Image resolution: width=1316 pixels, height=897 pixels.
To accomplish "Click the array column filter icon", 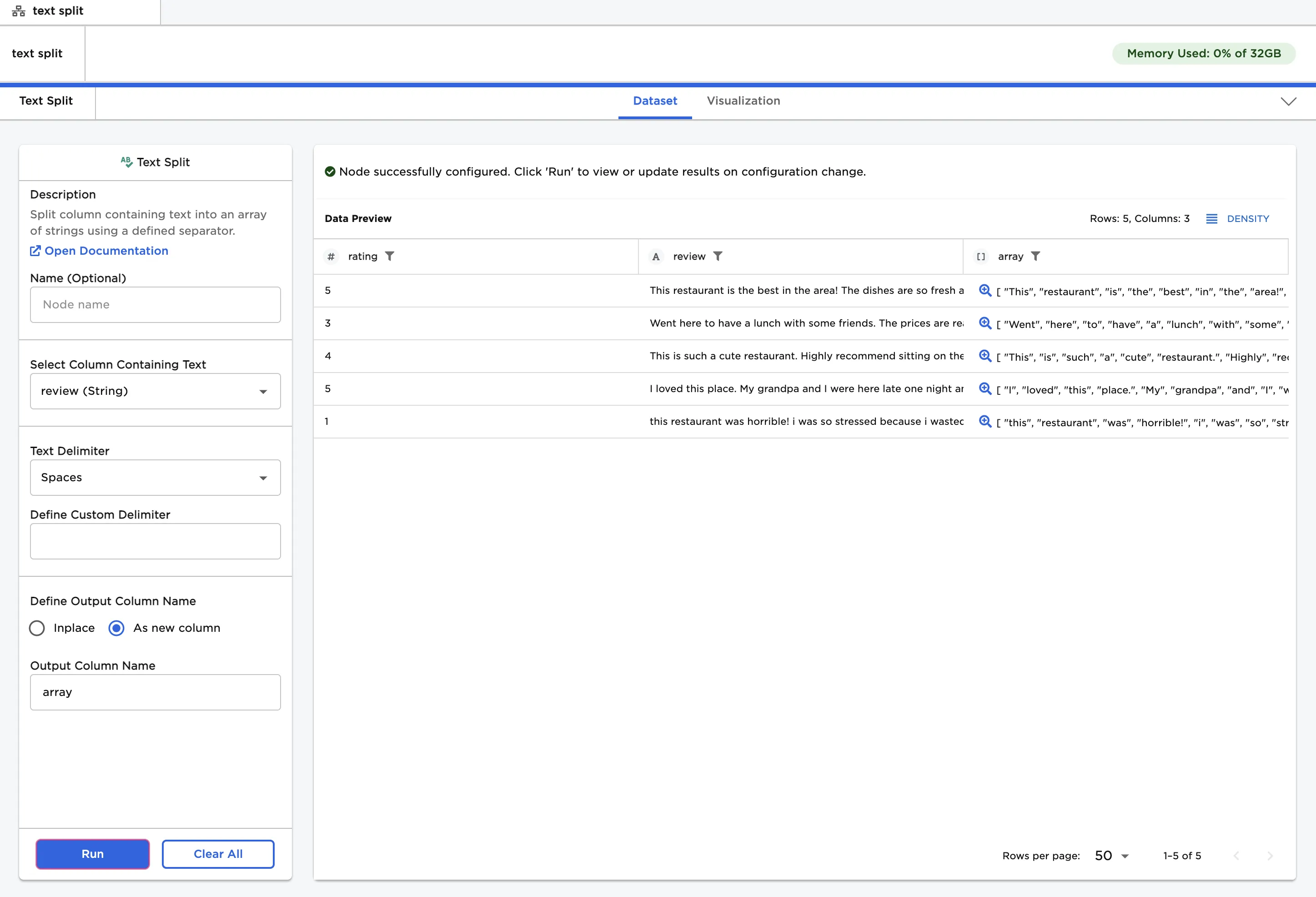I will click(1035, 257).
